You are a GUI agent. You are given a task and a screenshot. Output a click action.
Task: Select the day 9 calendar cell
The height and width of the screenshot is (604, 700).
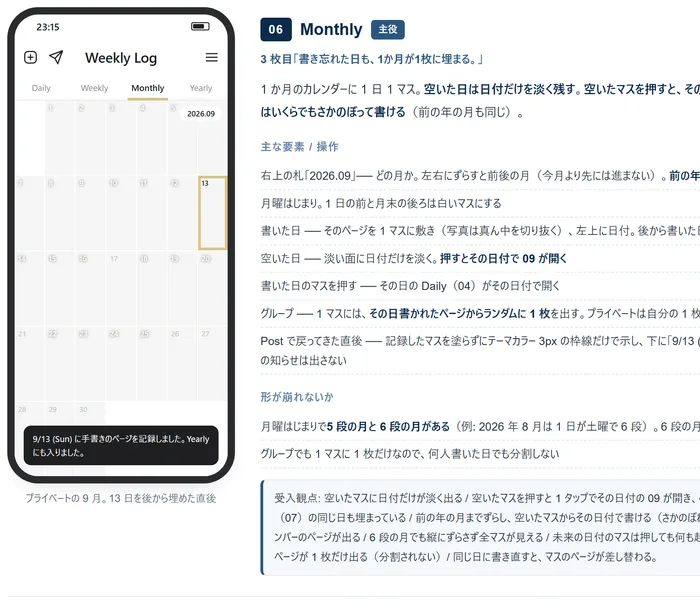pos(91,213)
